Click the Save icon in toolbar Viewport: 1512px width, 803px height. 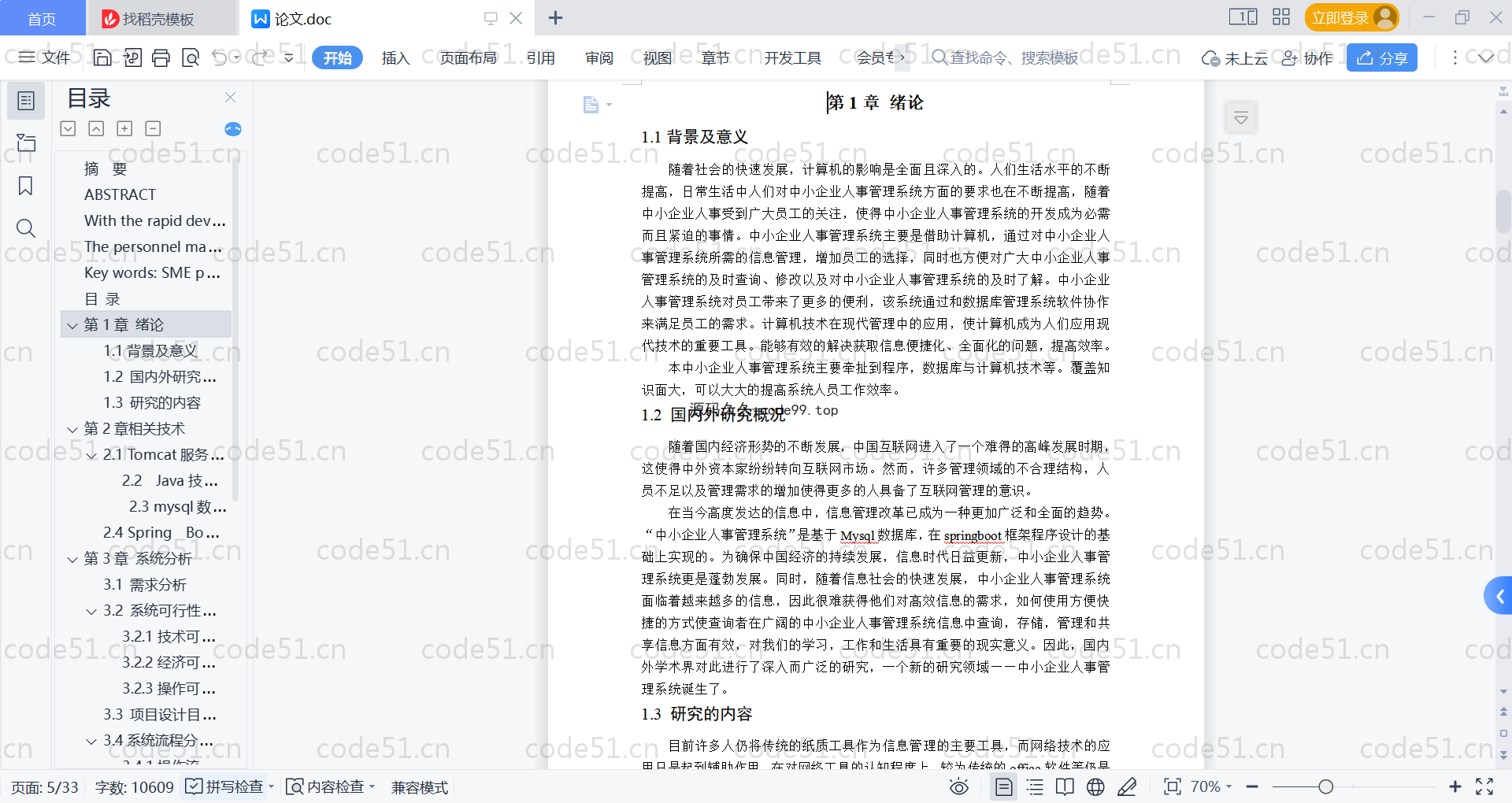click(x=102, y=57)
